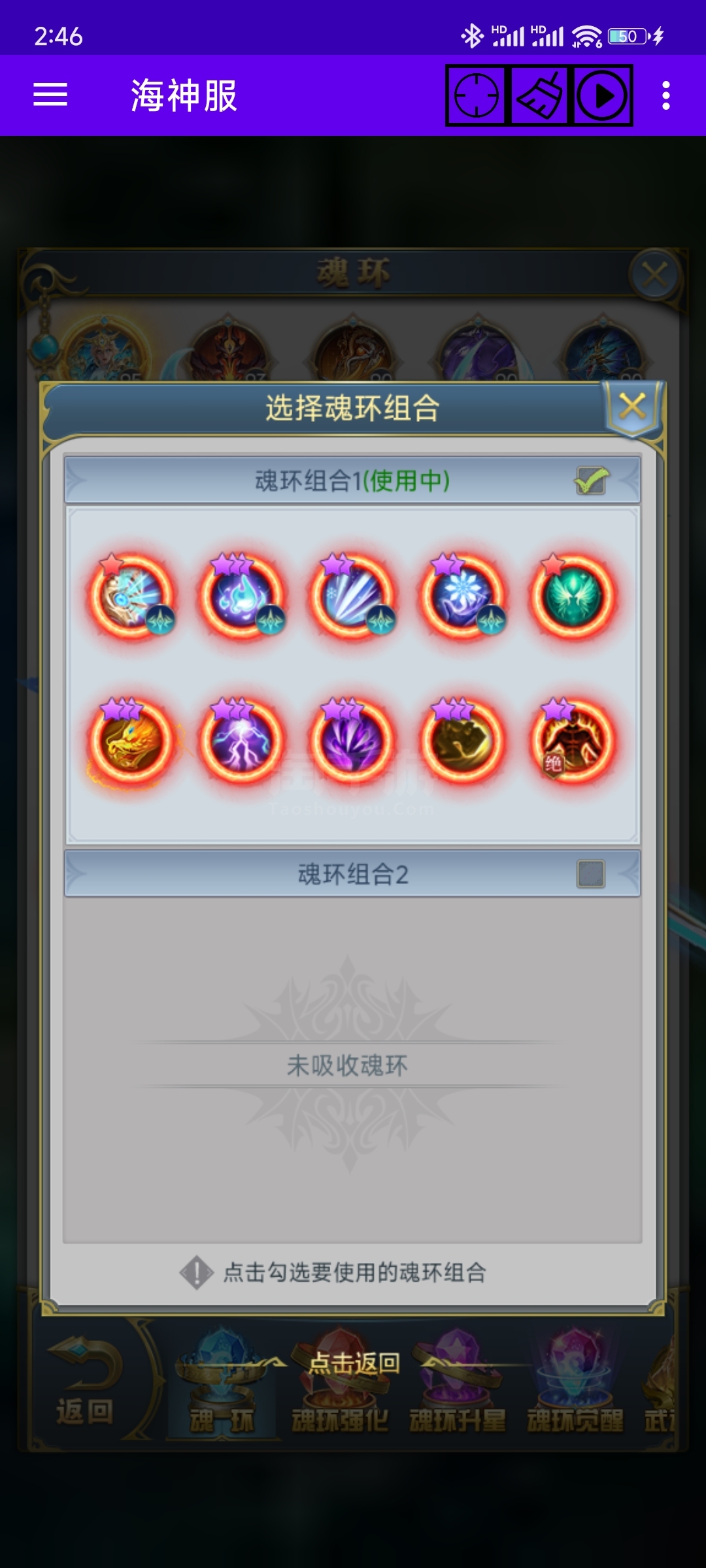The image size is (706, 1568).
Task: Select the snowflake flower soul ring icon
Action: (463, 596)
